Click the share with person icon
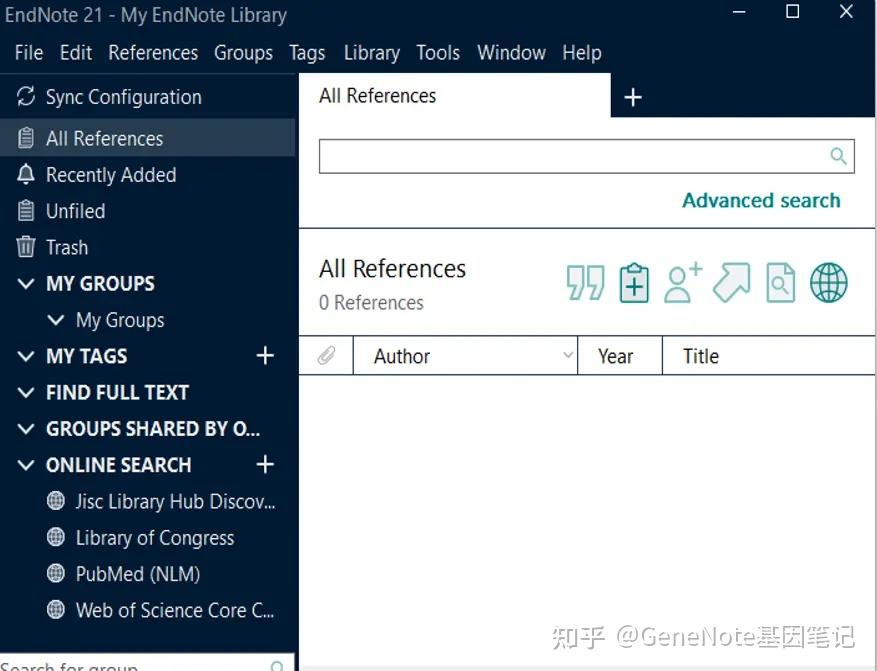 682,284
